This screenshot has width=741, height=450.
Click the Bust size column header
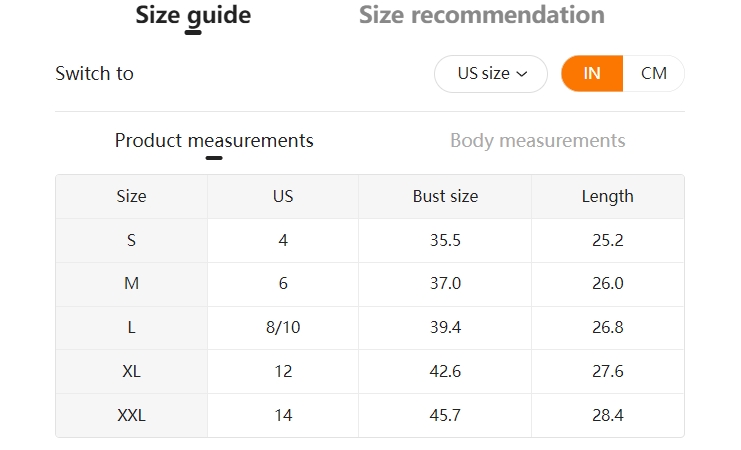[445, 197]
